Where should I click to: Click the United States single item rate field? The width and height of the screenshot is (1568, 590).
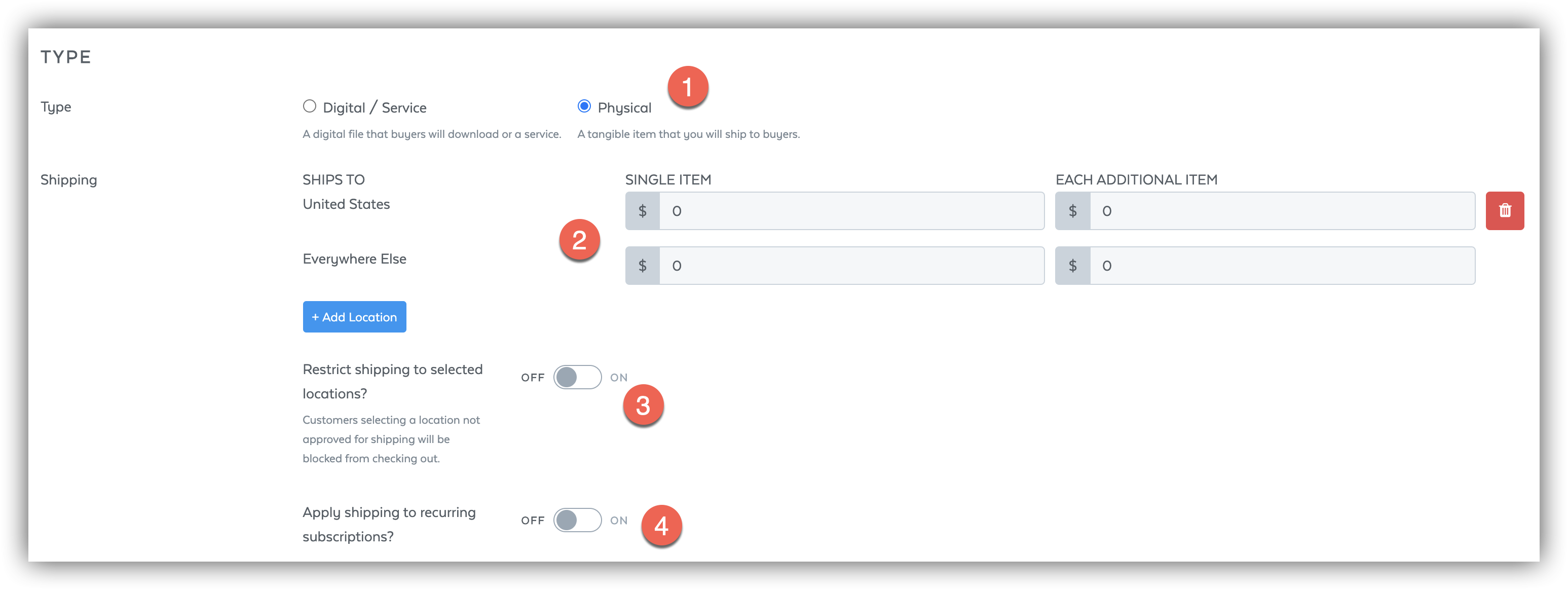click(x=851, y=211)
